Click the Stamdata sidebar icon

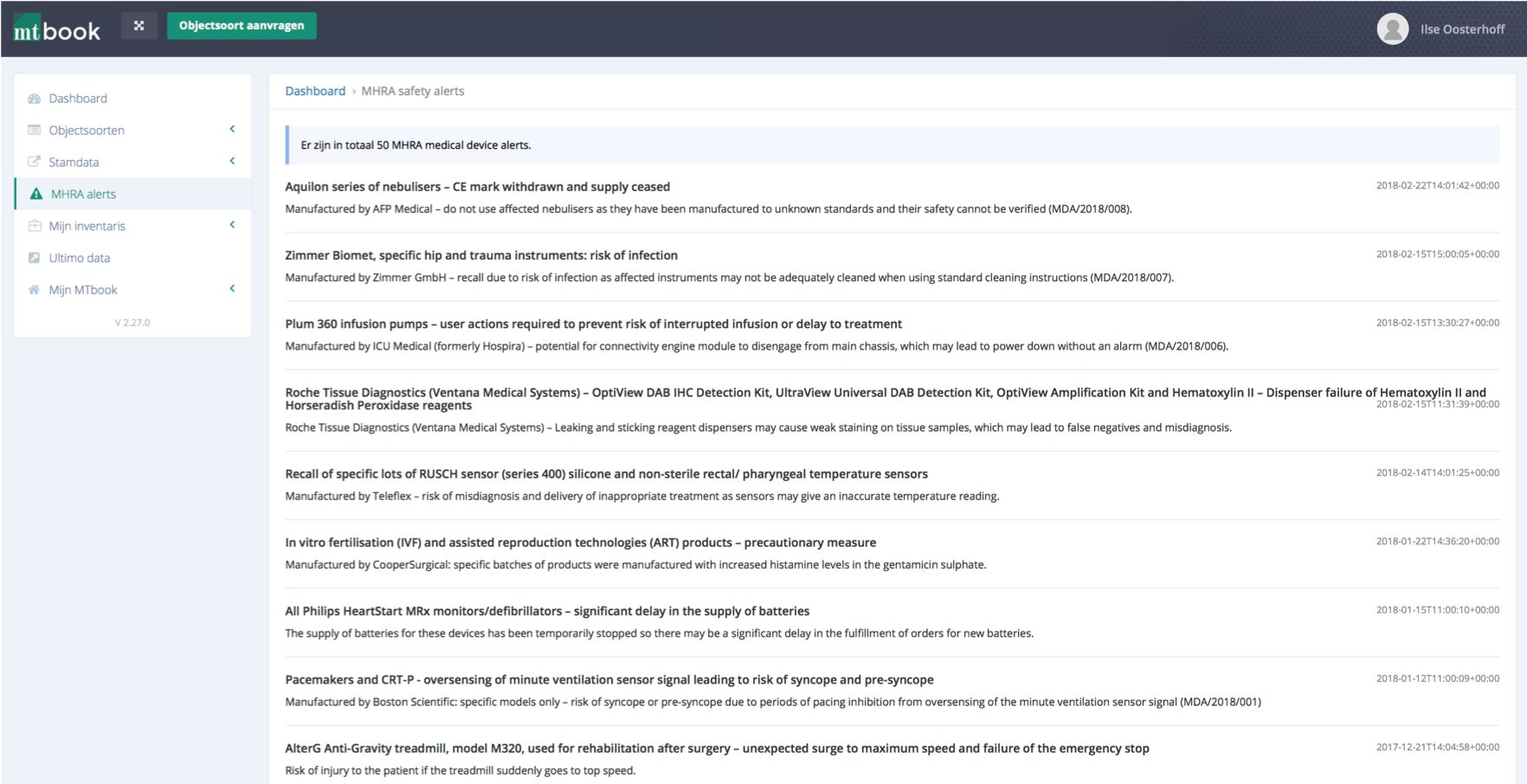(35, 162)
